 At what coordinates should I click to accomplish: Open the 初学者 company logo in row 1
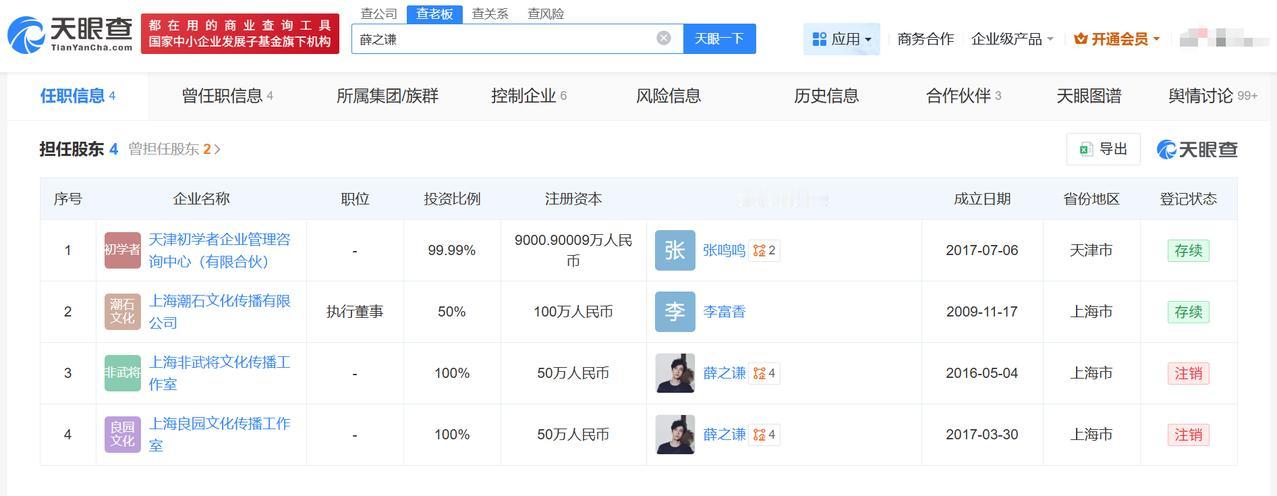[x=122, y=250]
